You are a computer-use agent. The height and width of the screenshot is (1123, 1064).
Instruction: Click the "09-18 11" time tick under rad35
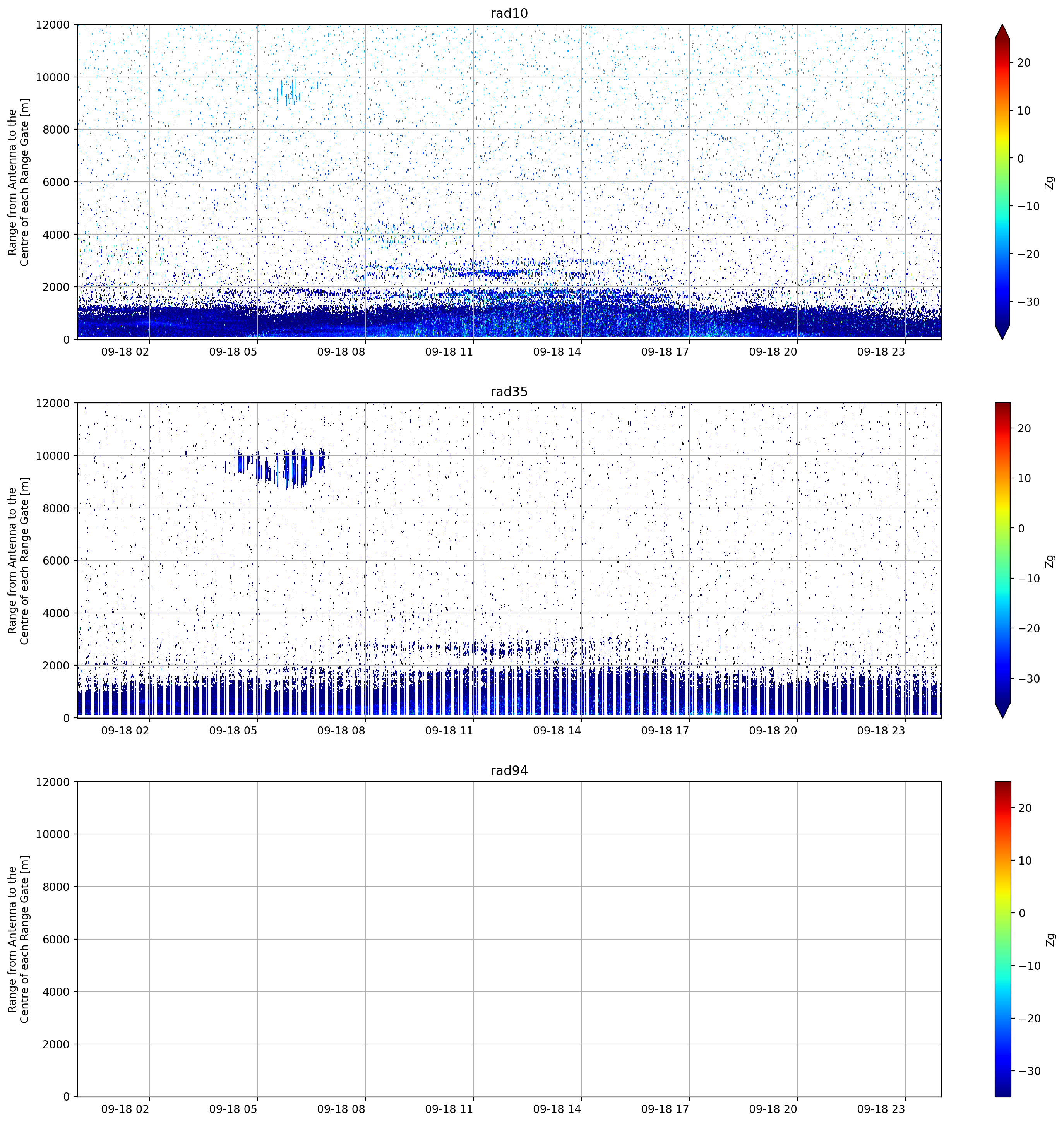(449, 731)
